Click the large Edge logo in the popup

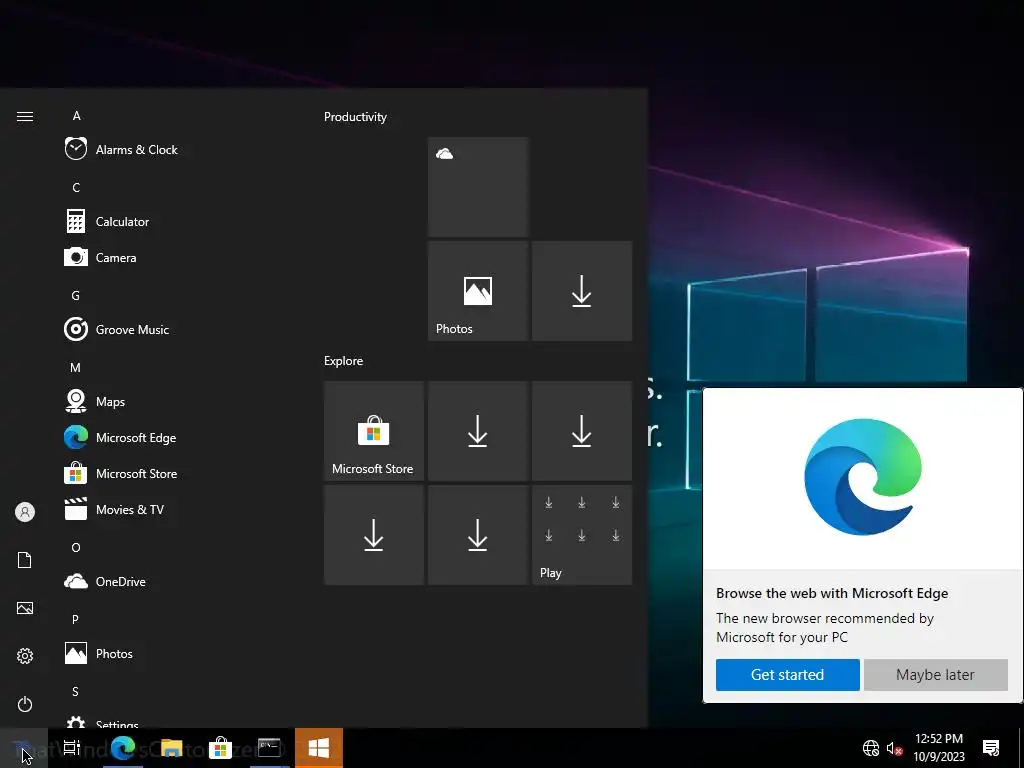click(x=863, y=477)
